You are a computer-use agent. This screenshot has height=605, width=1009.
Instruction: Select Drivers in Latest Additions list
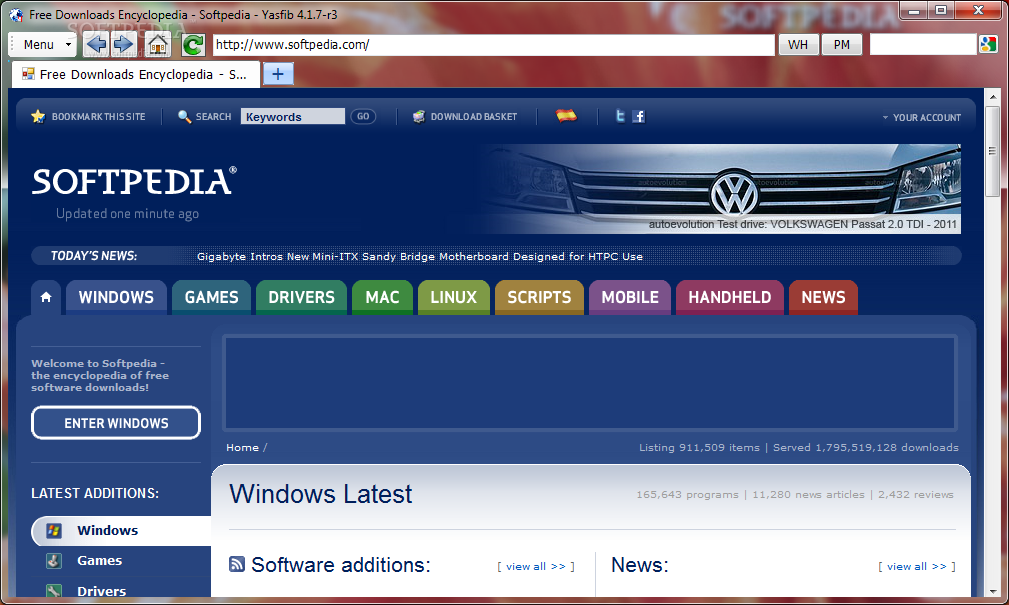coord(102,591)
